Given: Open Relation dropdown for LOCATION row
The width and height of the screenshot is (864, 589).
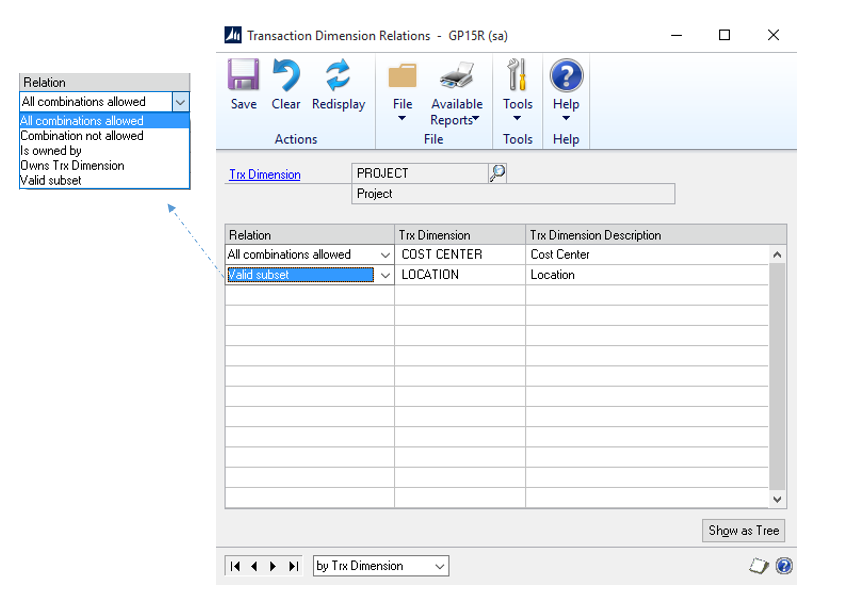Looking at the screenshot, I should coord(385,275).
